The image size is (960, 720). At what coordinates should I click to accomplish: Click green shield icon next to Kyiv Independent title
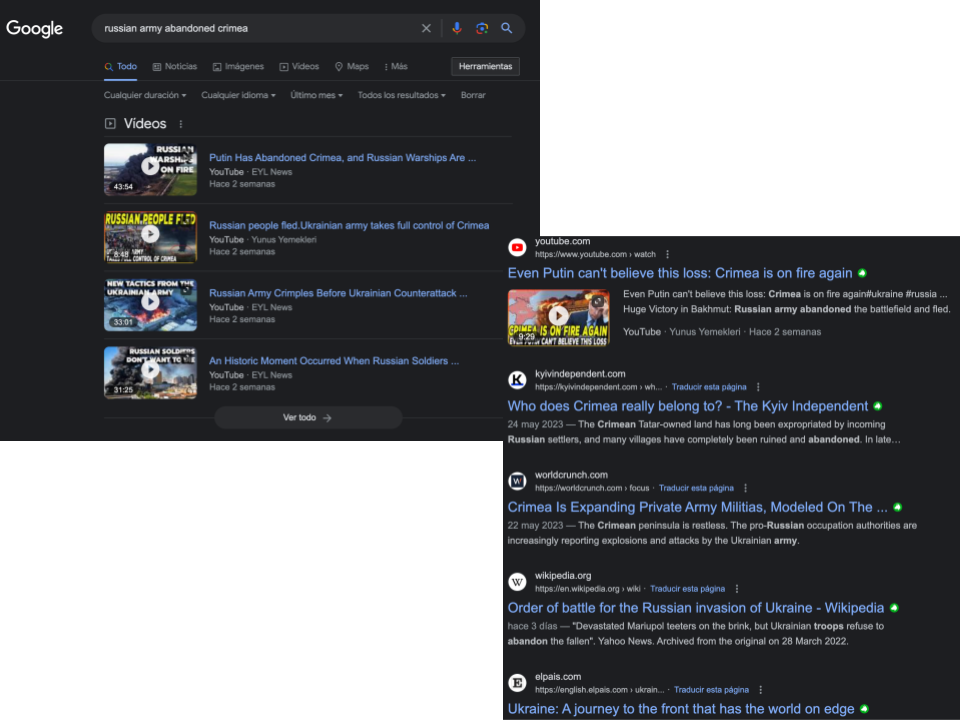click(877, 407)
